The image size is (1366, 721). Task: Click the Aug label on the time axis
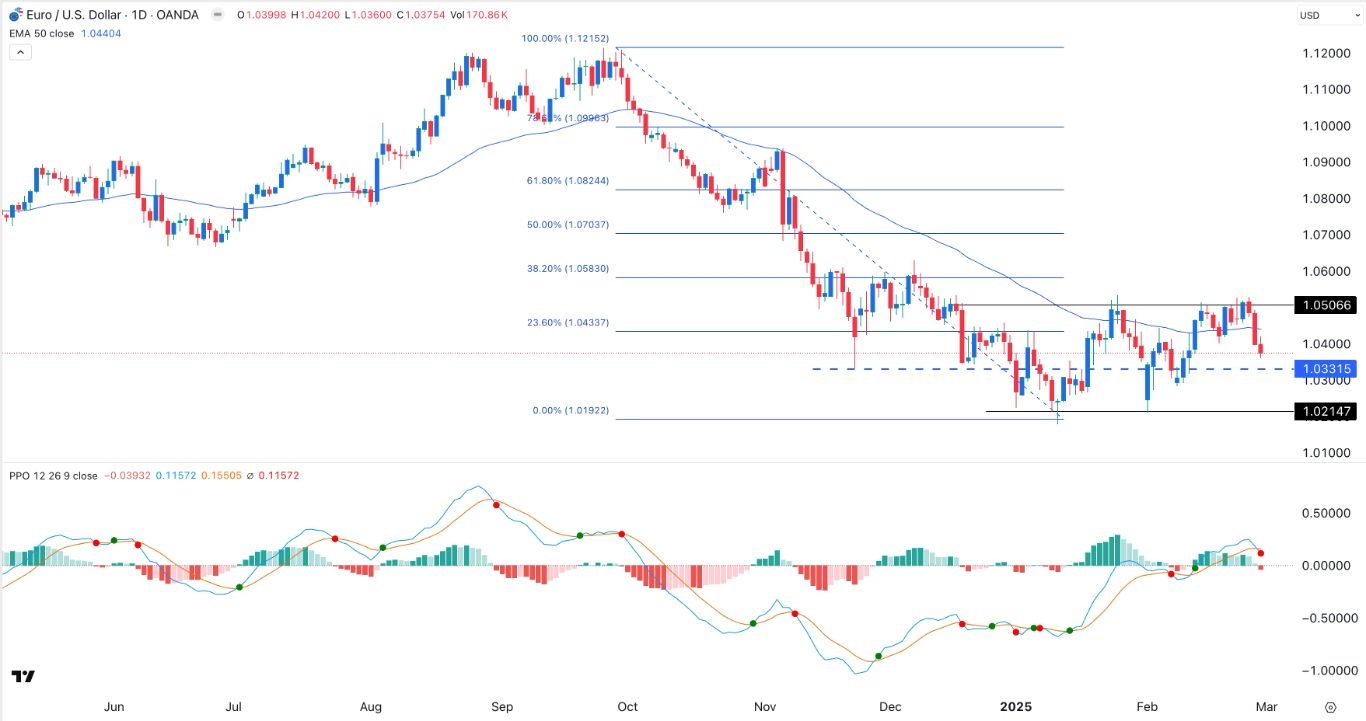click(370, 707)
